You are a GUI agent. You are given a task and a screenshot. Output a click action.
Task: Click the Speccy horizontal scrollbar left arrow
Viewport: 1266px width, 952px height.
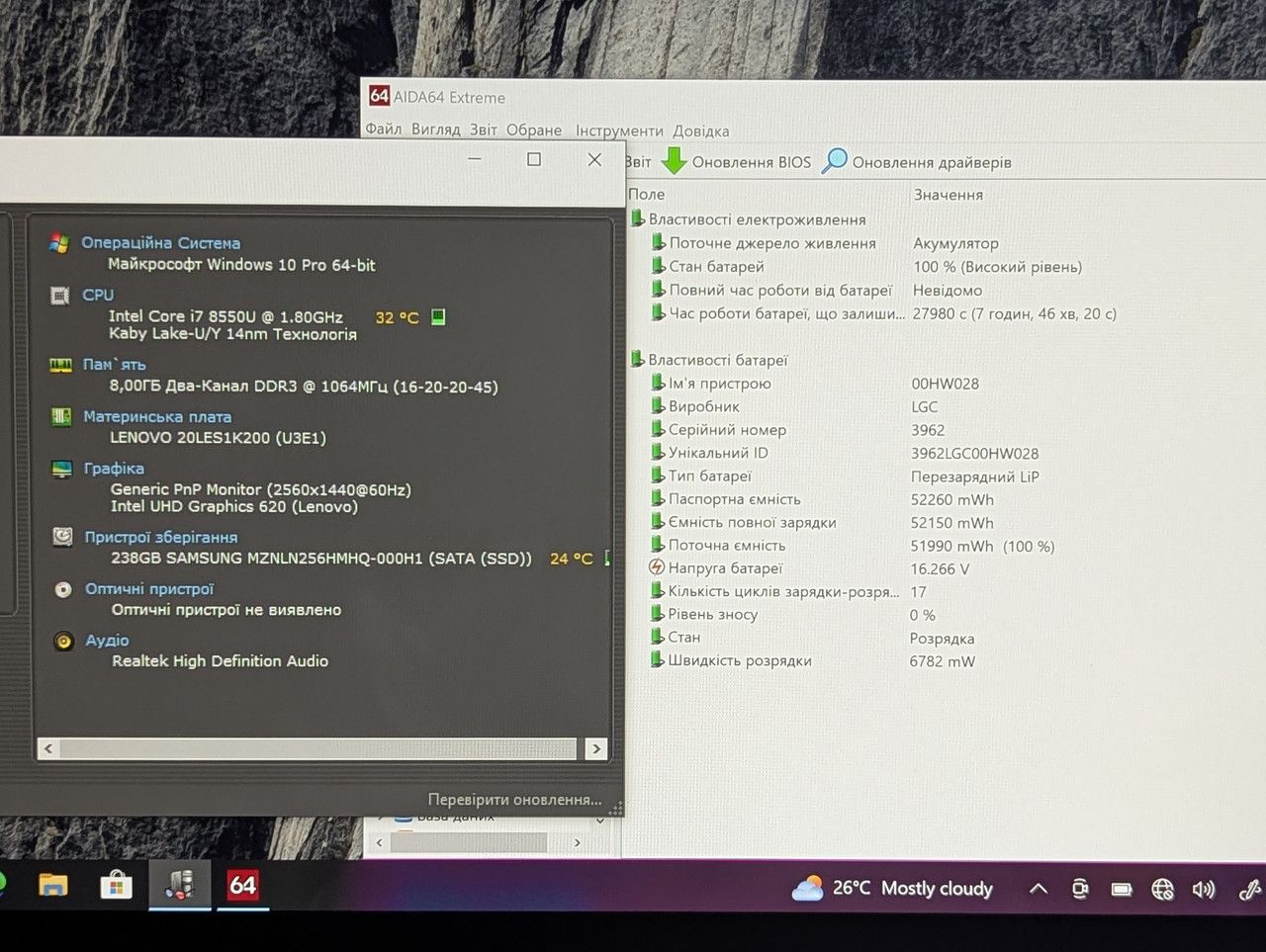coord(48,748)
